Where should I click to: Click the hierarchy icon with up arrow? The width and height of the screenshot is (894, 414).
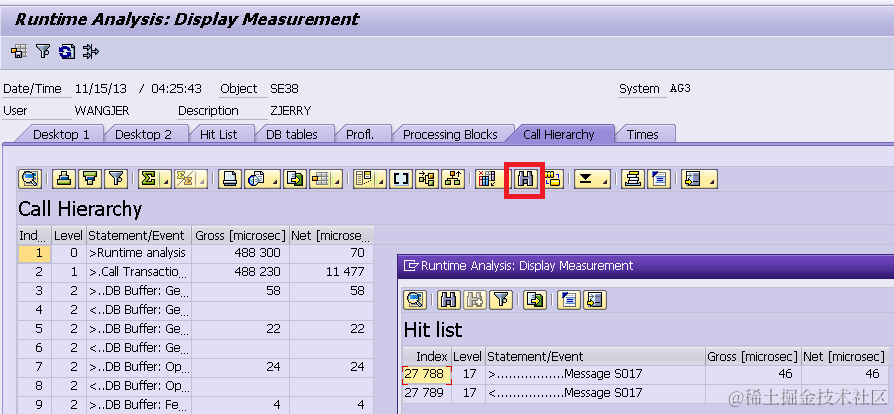[x=454, y=179]
